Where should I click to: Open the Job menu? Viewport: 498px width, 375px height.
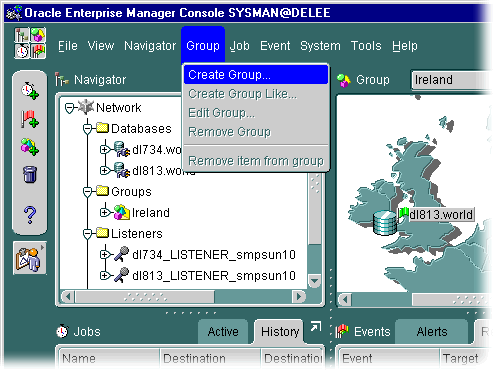240,46
